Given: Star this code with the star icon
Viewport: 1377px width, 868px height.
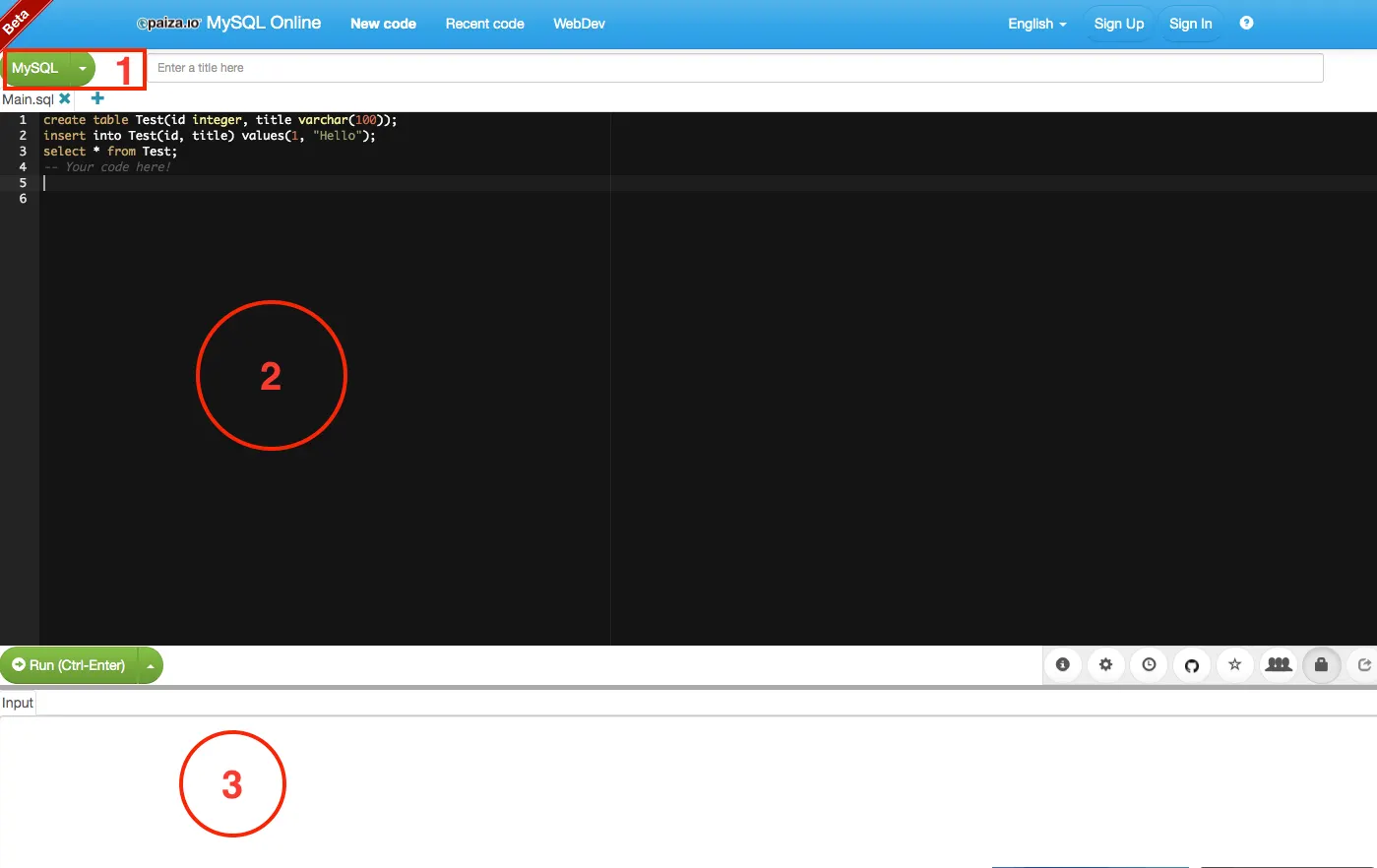Looking at the screenshot, I should (1235, 665).
